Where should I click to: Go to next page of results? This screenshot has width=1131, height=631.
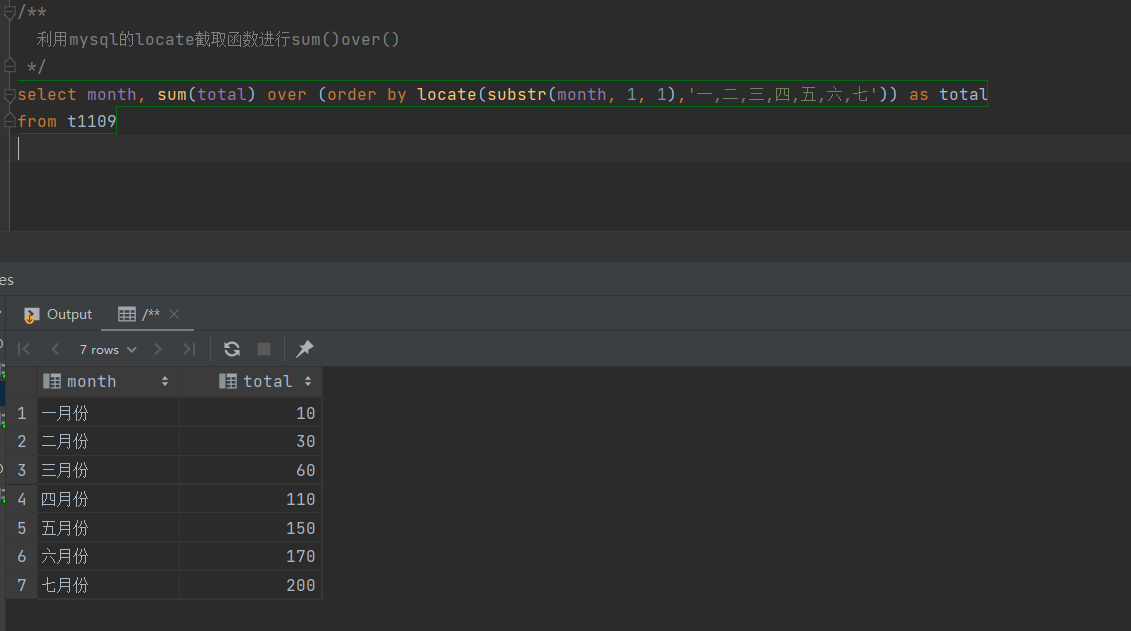(158, 349)
